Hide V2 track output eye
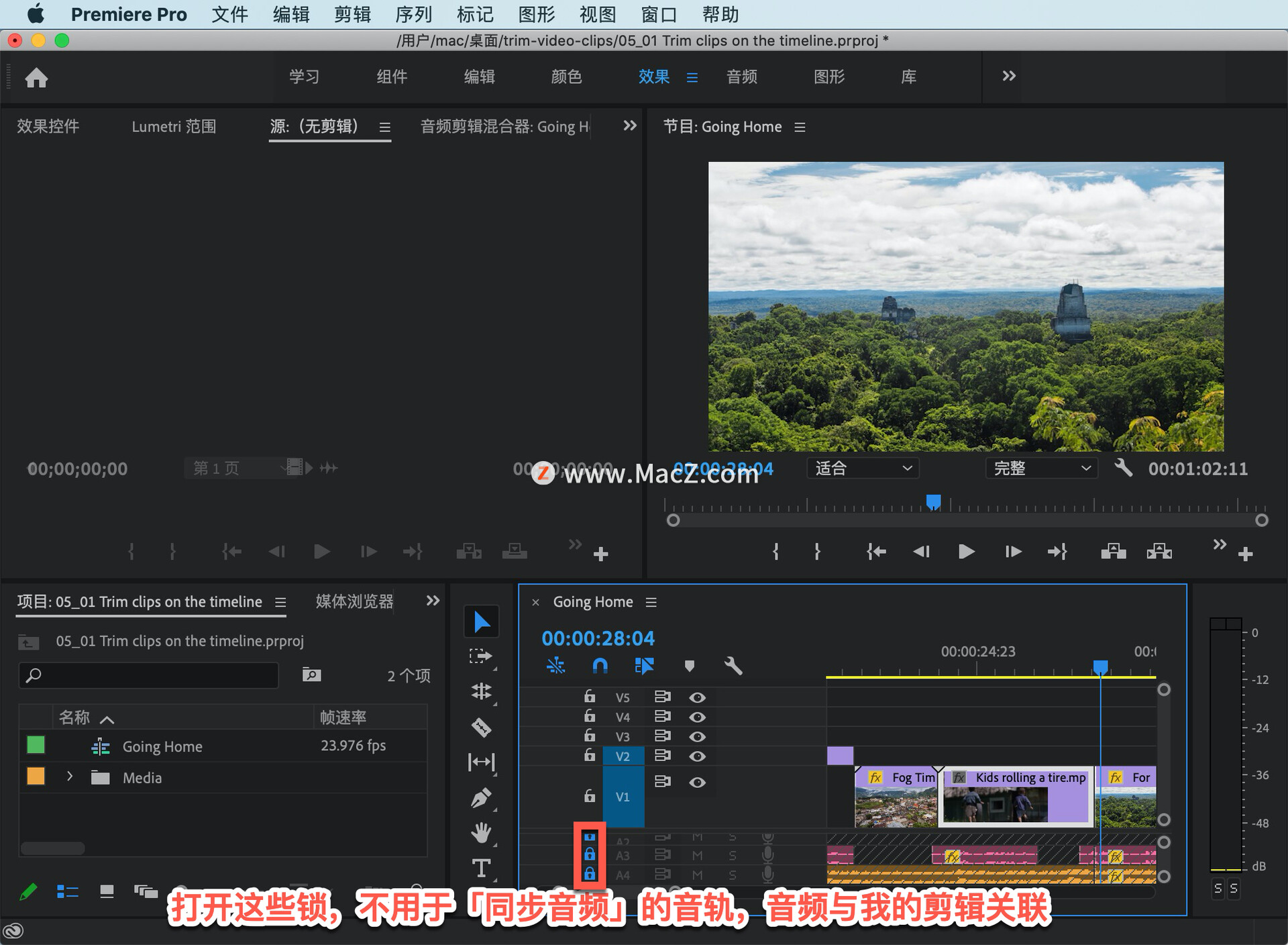1288x945 pixels. 697,756
